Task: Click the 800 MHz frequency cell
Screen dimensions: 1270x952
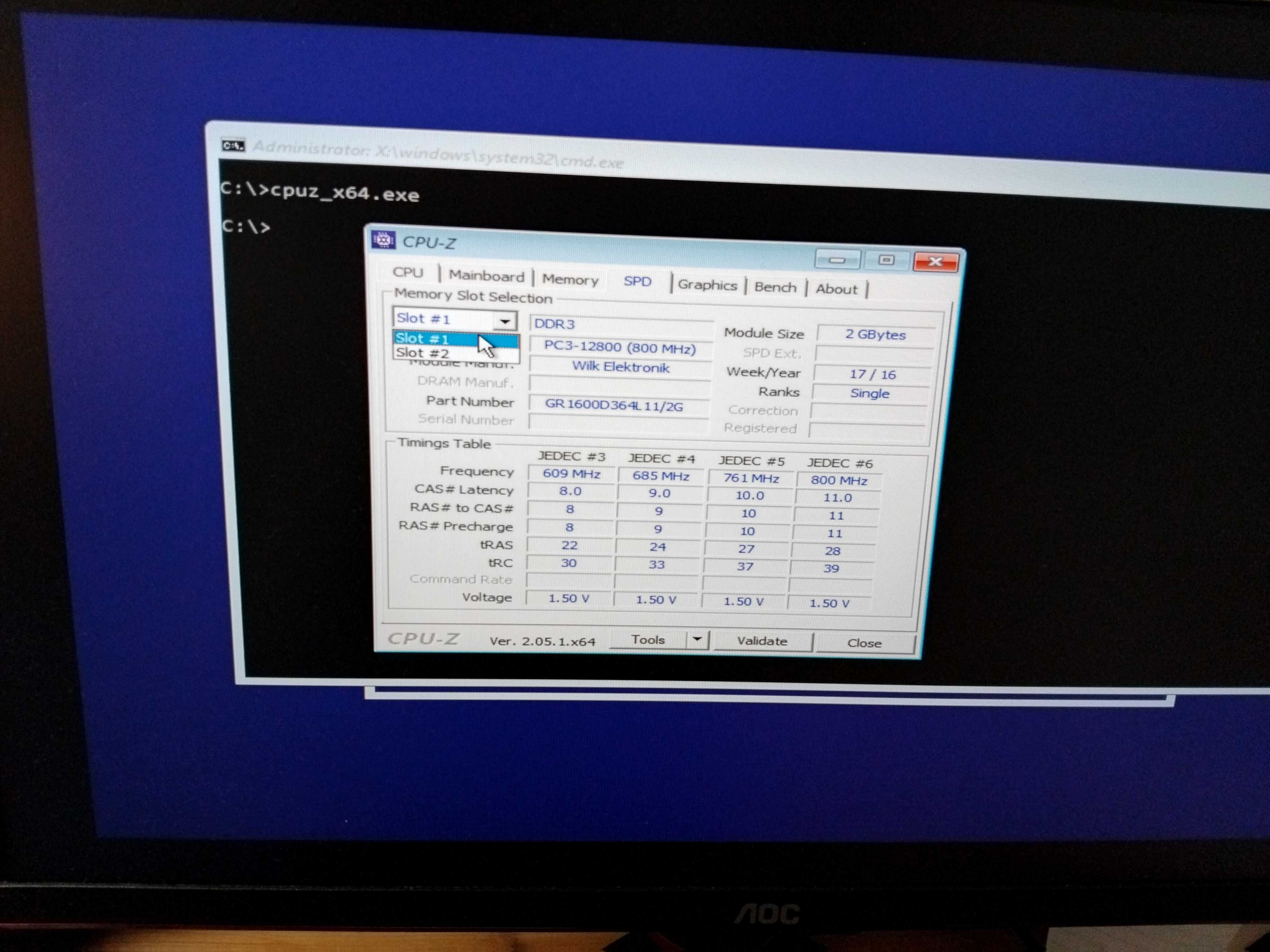Action: 839,480
